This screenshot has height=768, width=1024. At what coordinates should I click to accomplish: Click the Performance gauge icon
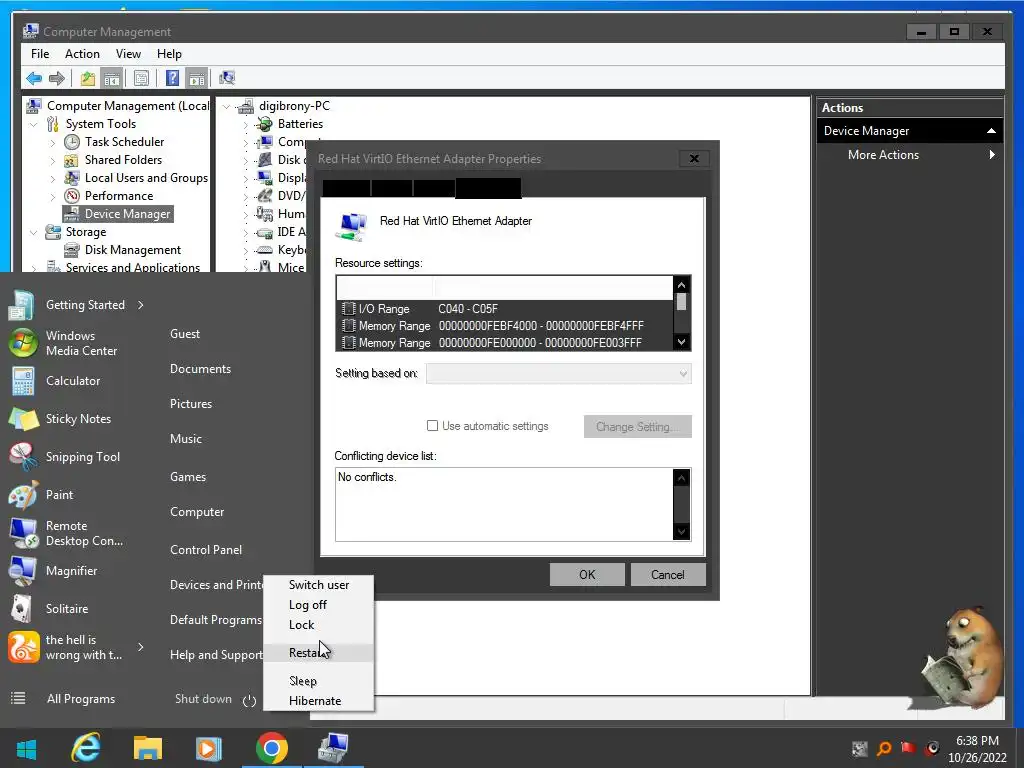(72, 196)
